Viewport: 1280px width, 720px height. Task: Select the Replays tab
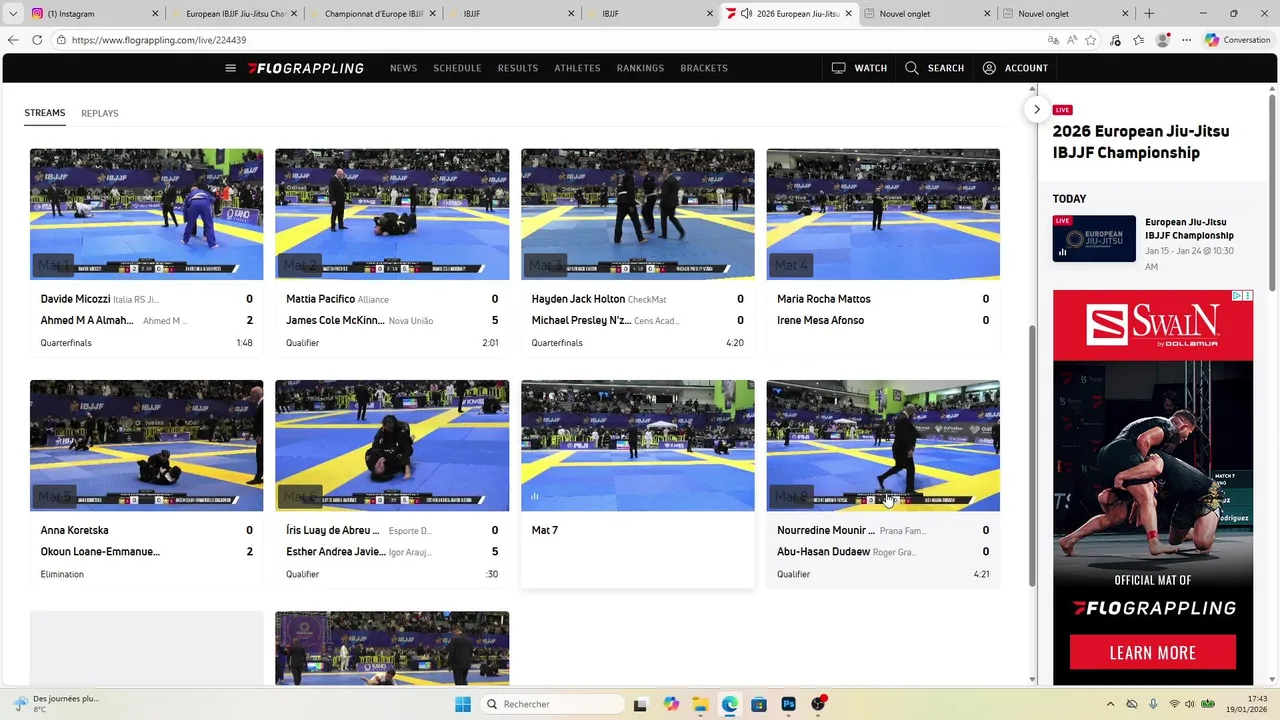(100, 113)
